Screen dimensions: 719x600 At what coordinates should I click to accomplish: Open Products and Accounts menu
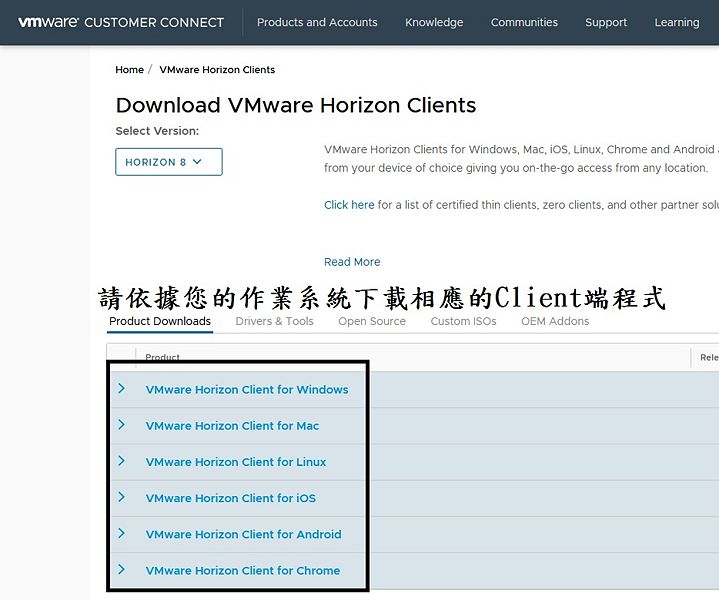[317, 22]
